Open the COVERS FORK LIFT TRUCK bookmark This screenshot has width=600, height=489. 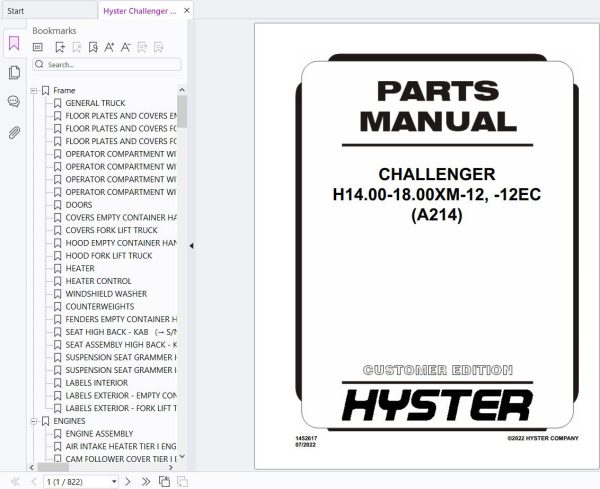(x=111, y=230)
